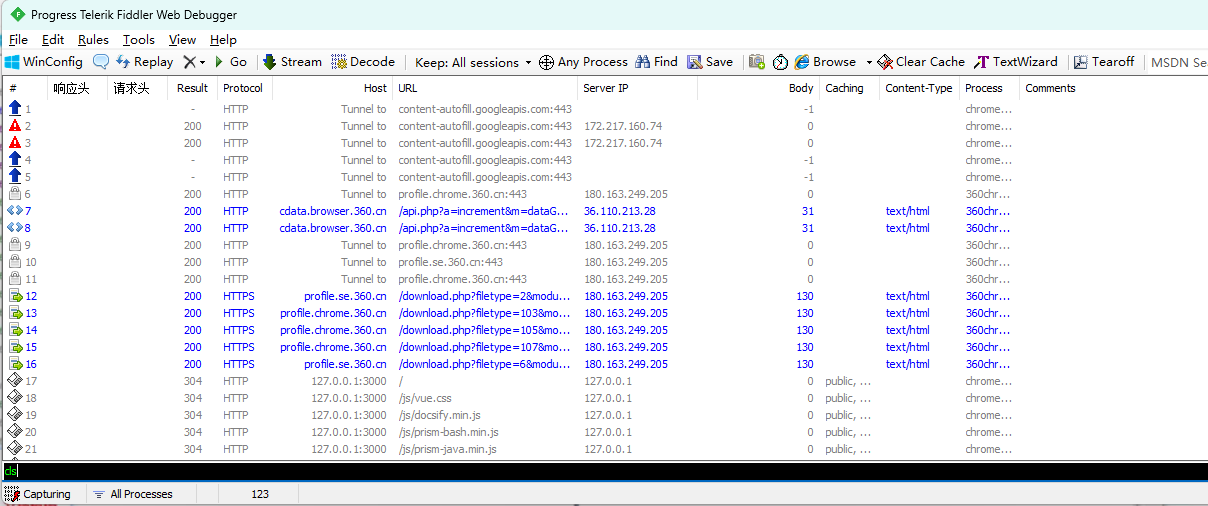Click the /js/vue.css URL row
Image resolution: width=1208 pixels, height=506 pixels.
pyautogui.click(x=425, y=398)
